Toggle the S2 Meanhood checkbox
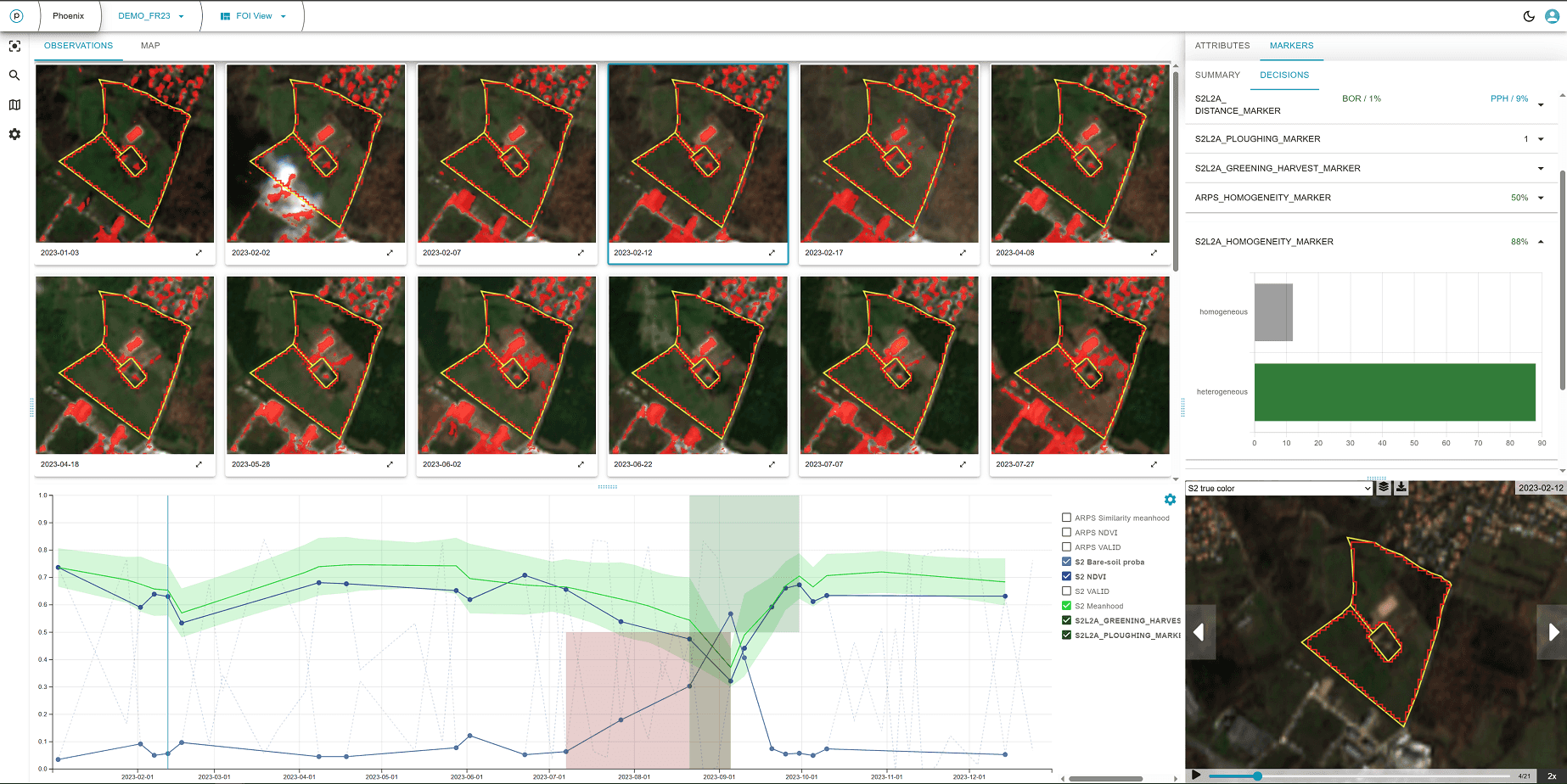 click(1067, 606)
